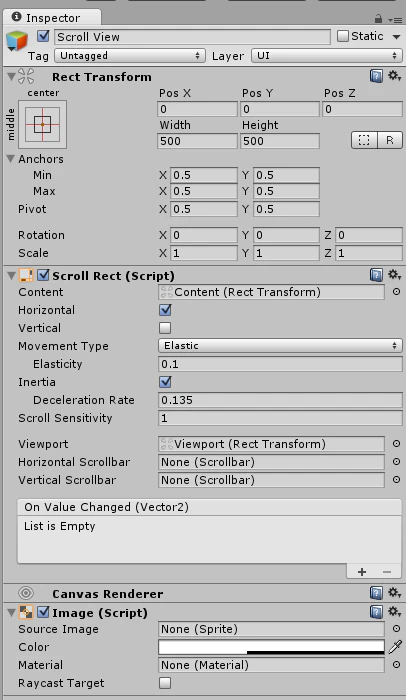Click Vertical Scrollbar object picker circle
406x700 pixels.
click(x=396, y=480)
